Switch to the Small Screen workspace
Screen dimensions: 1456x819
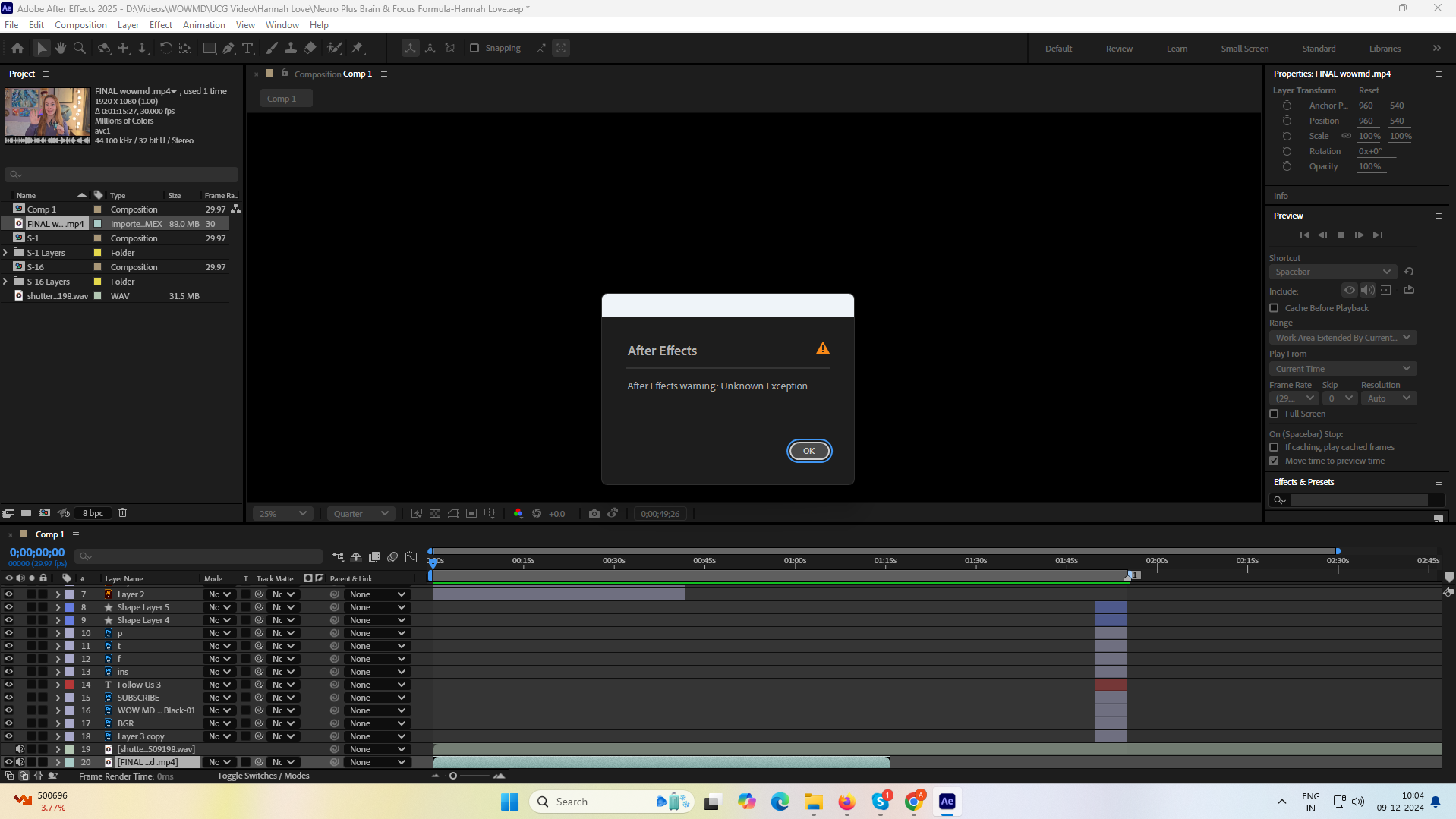pos(1244,48)
